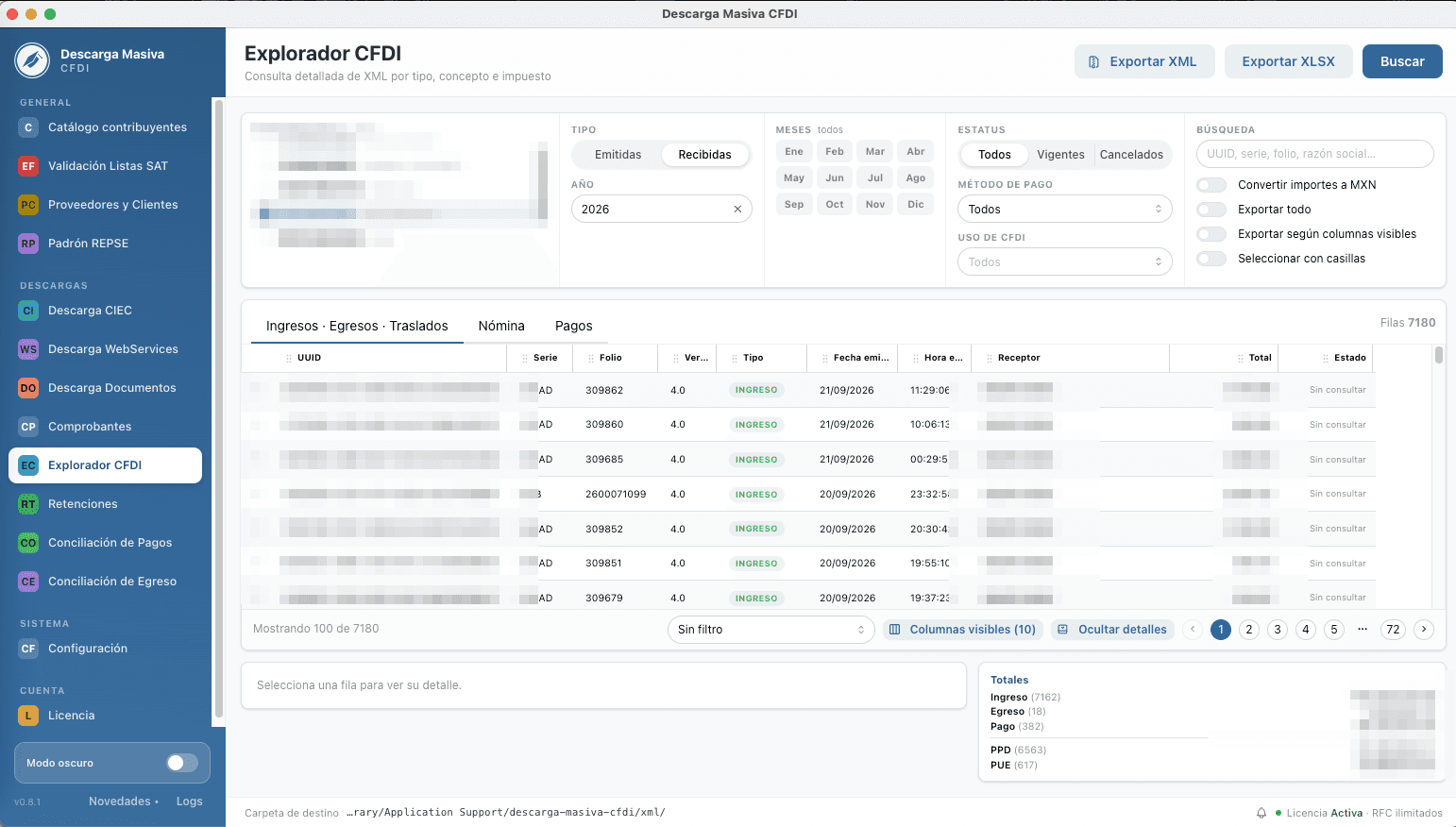Click the Descarga Masiva app logo
This screenshot has width=1456, height=827.
[x=32, y=60]
